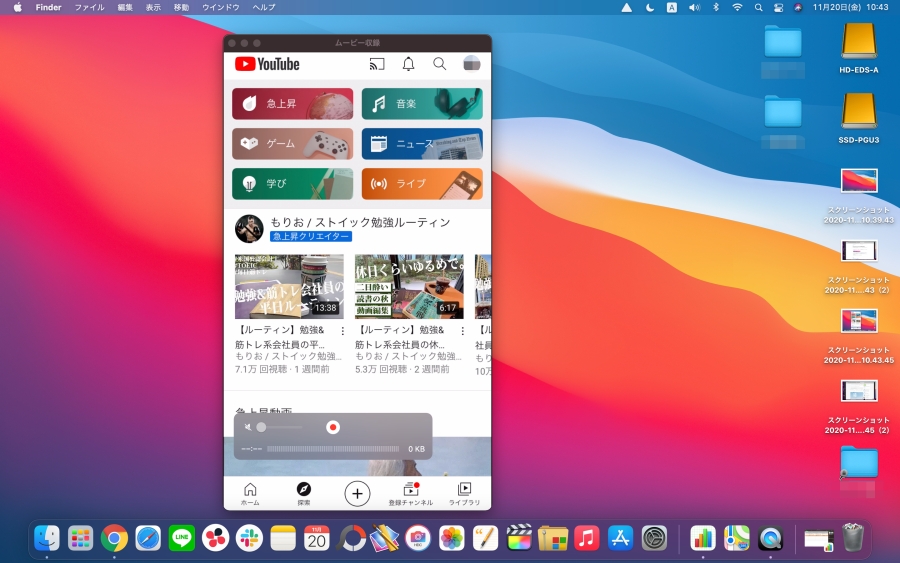Open the 表示 menu
This screenshot has width=900, height=563.
point(153,7)
